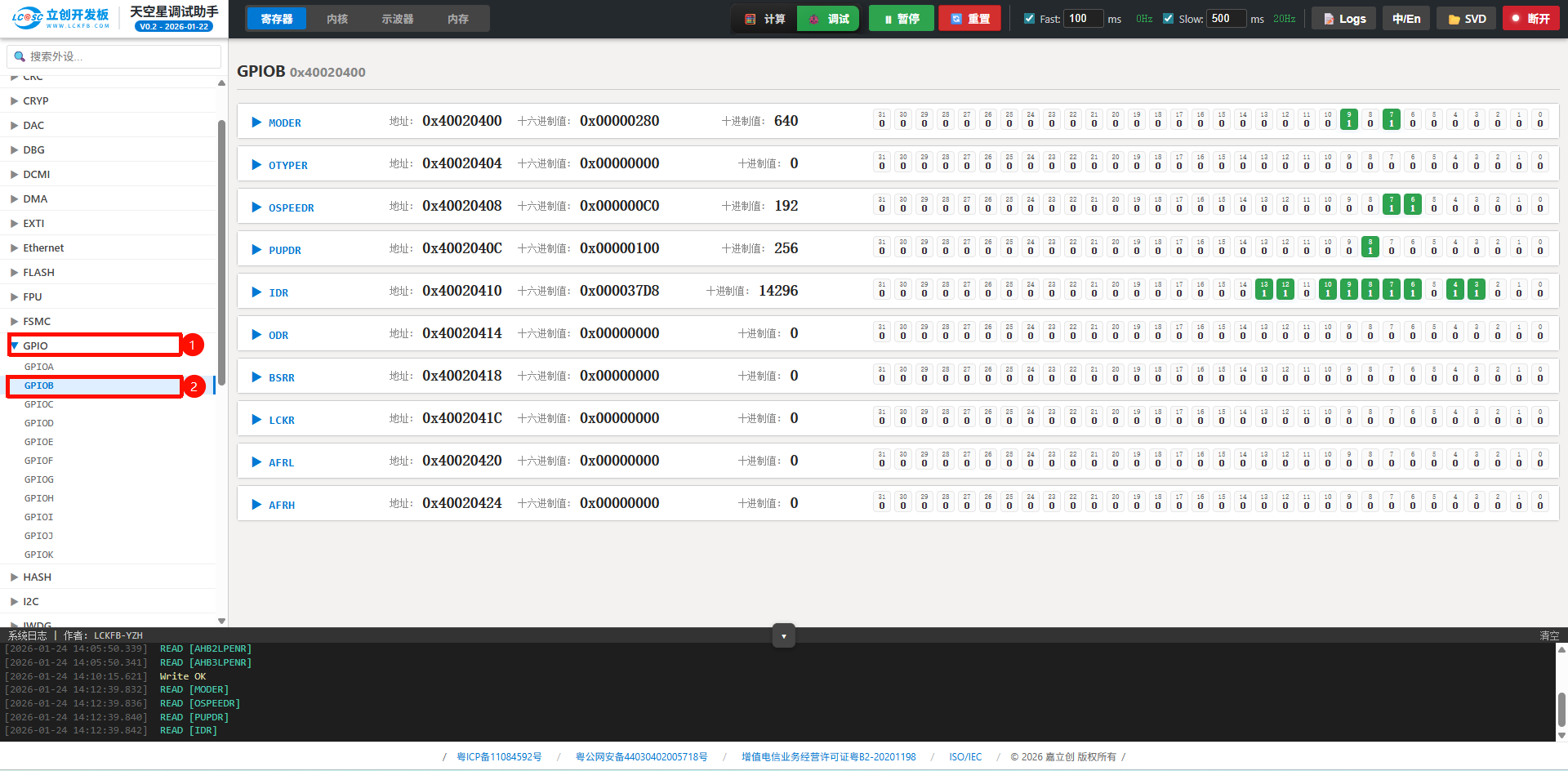The height and width of the screenshot is (771, 1568).
Task: Click the red 重置 reset button
Action: tap(970, 19)
